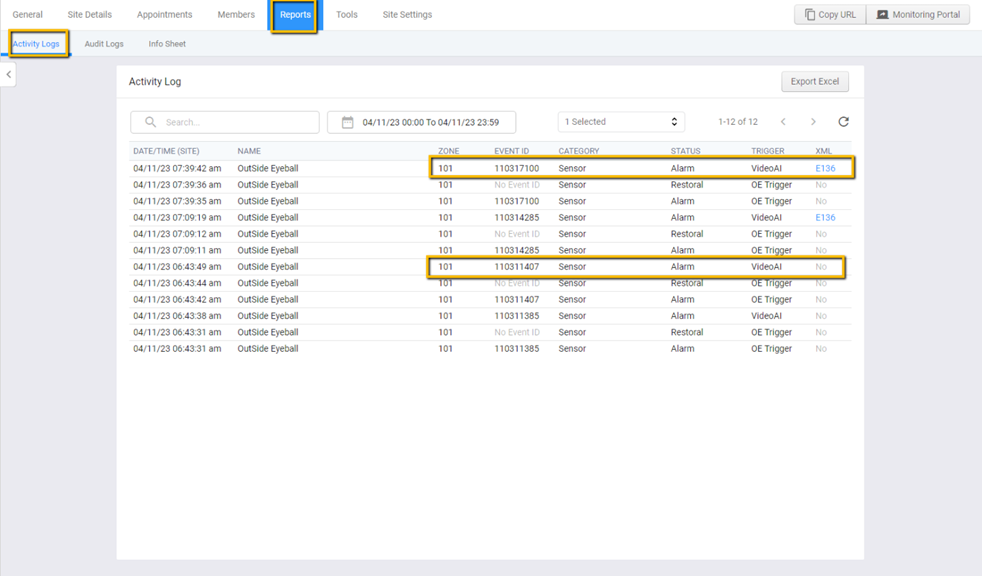The width and height of the screenshot is (982, 576).
Task: Click event ID 110311407 in 06:43:49 row
Action: [x=517, y=267]
